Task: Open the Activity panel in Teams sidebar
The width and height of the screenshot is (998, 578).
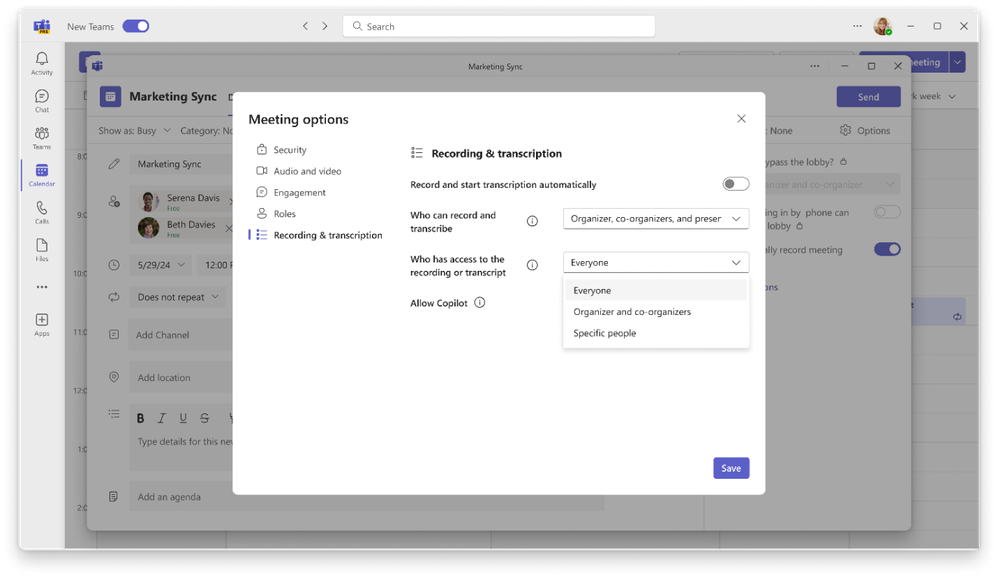Action: [41, 60]
